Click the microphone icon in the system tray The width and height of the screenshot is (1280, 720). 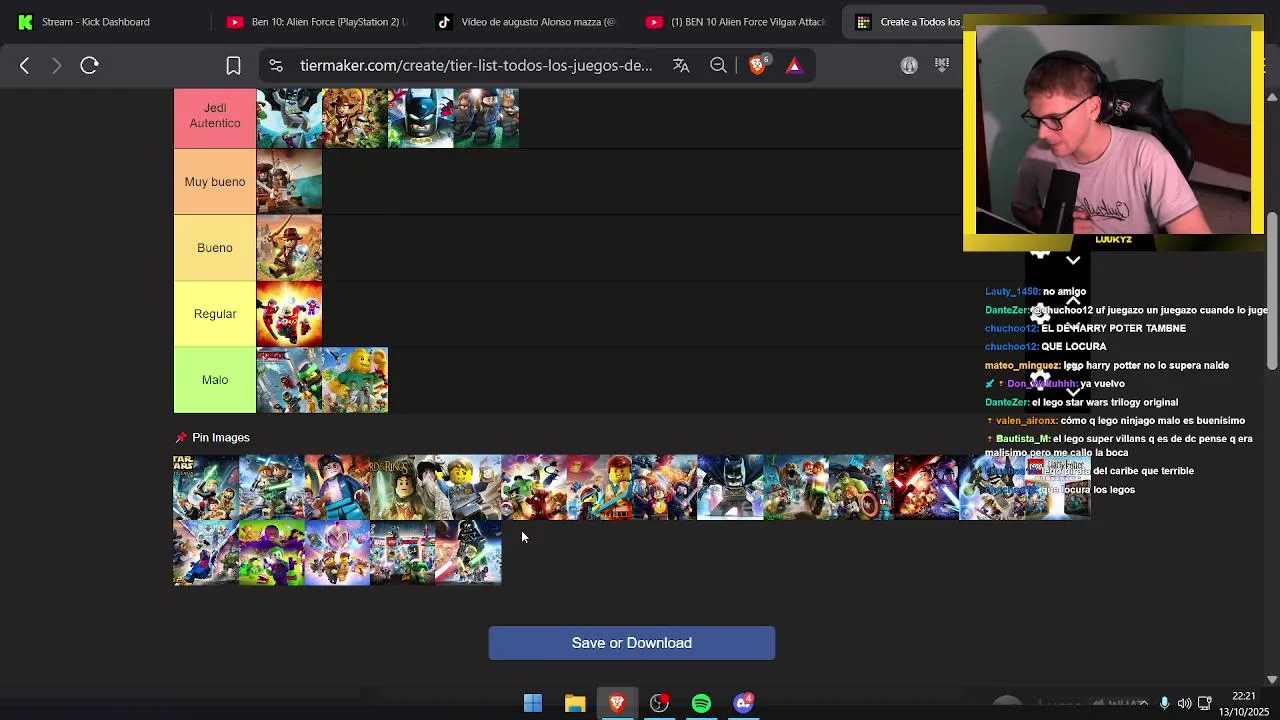(1164, 704)
